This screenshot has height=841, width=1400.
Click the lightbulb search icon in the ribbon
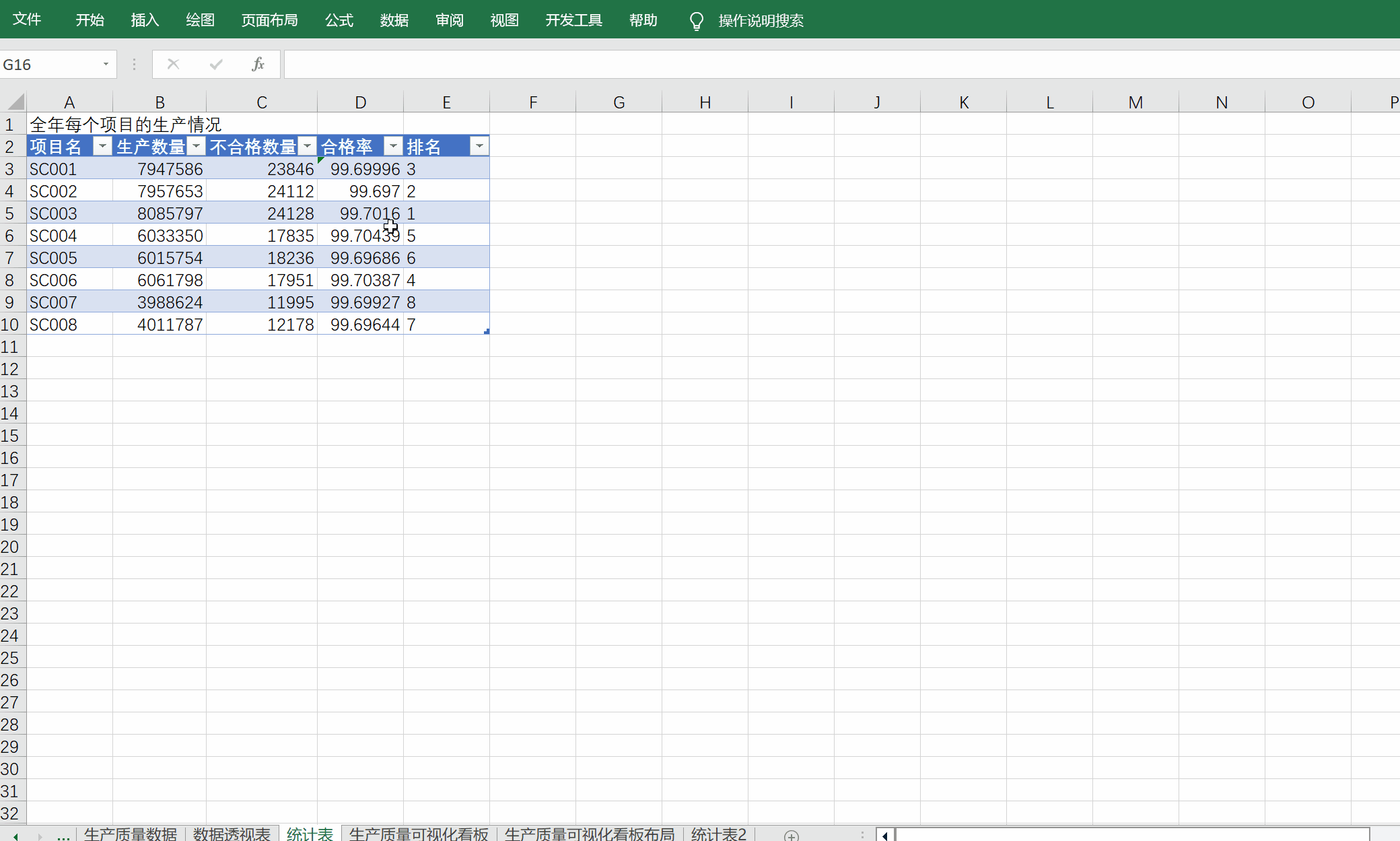tap(697, 21)
